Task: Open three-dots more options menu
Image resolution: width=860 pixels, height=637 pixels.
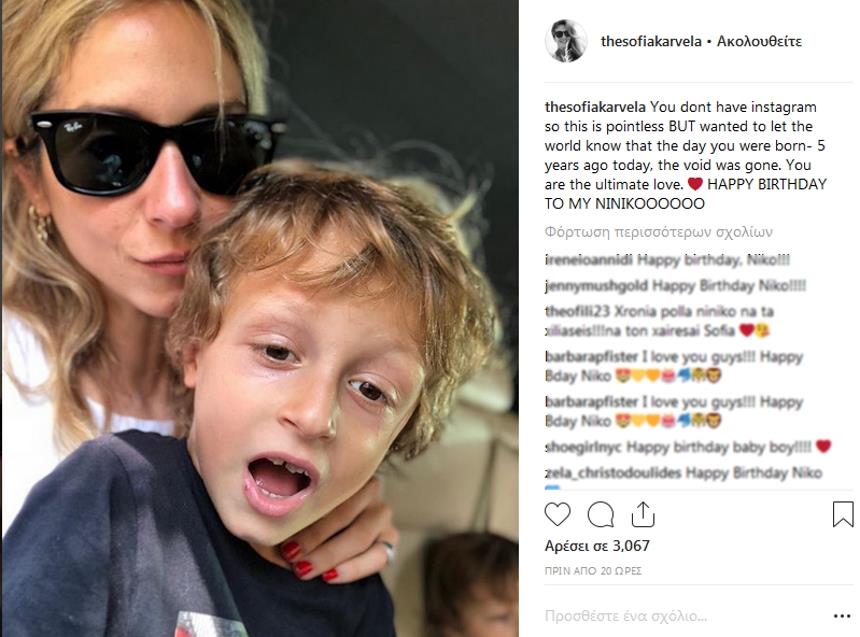Action: (x=842, y=616)
